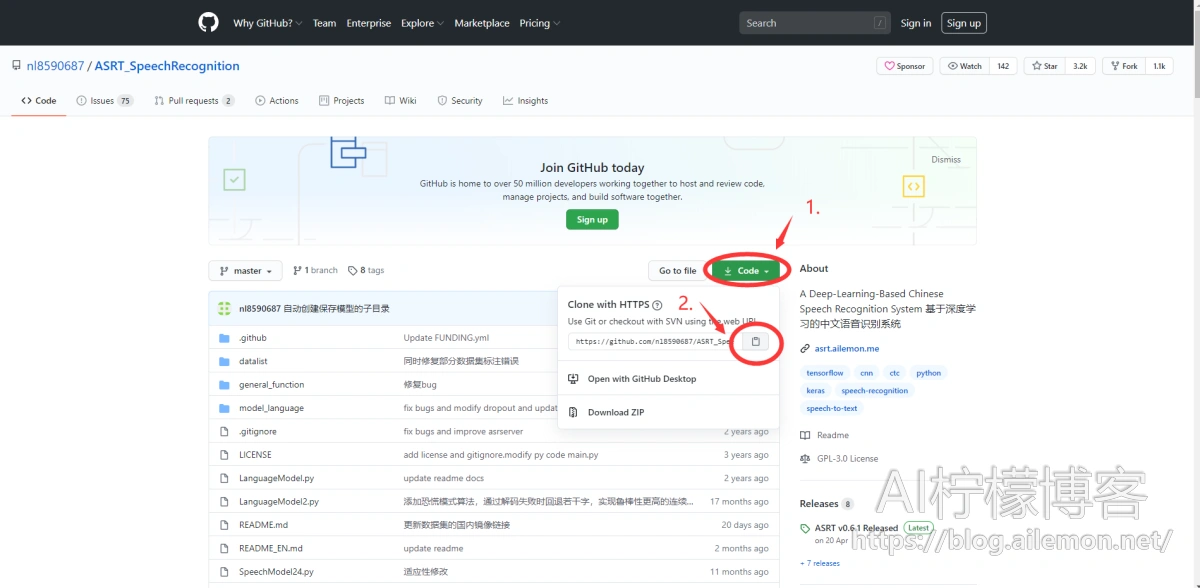Click the LICENSE file icon

225,455
